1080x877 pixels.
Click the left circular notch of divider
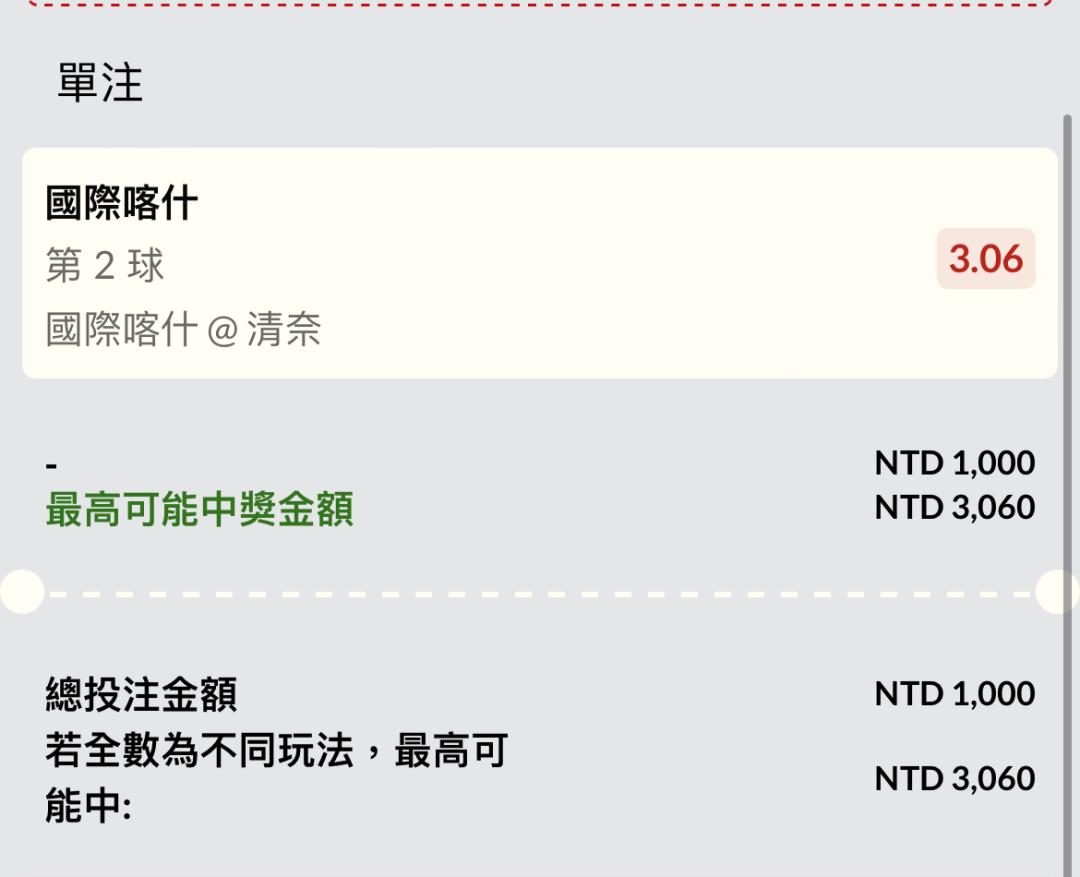tap(20, 592)
